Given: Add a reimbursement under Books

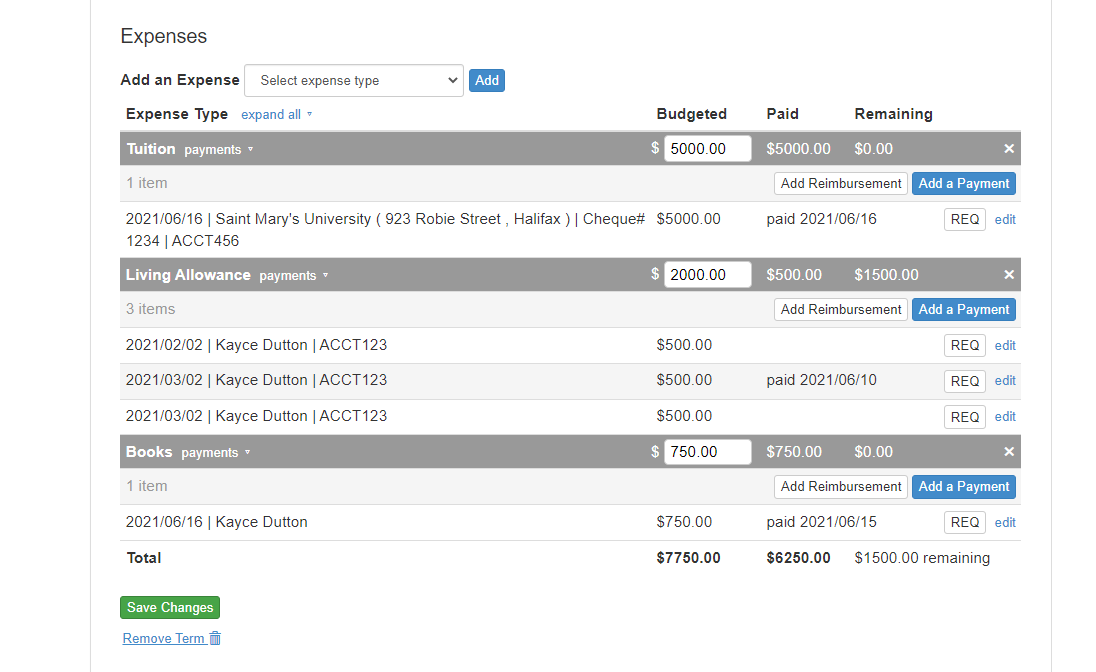Looking at the screenshot, I should tap(841, 486).
